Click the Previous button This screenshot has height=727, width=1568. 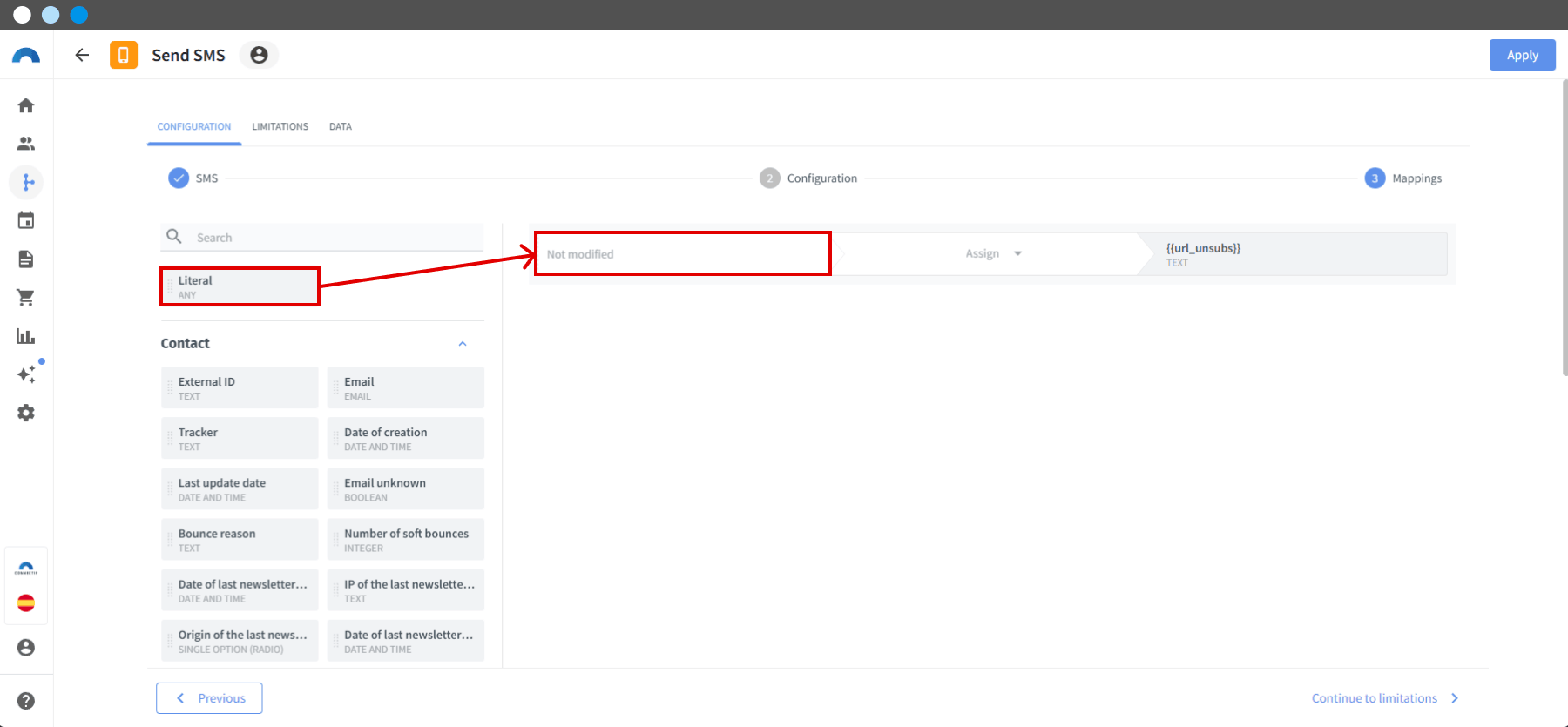209,698
